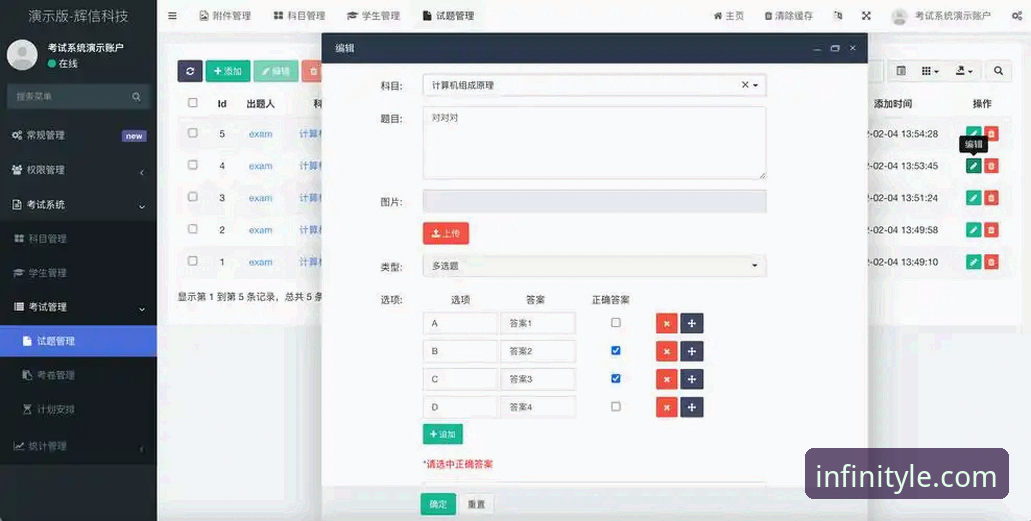
Task: Select the checkbox for row Id 5
Action: pyautogui.click(x=193, y=133)
